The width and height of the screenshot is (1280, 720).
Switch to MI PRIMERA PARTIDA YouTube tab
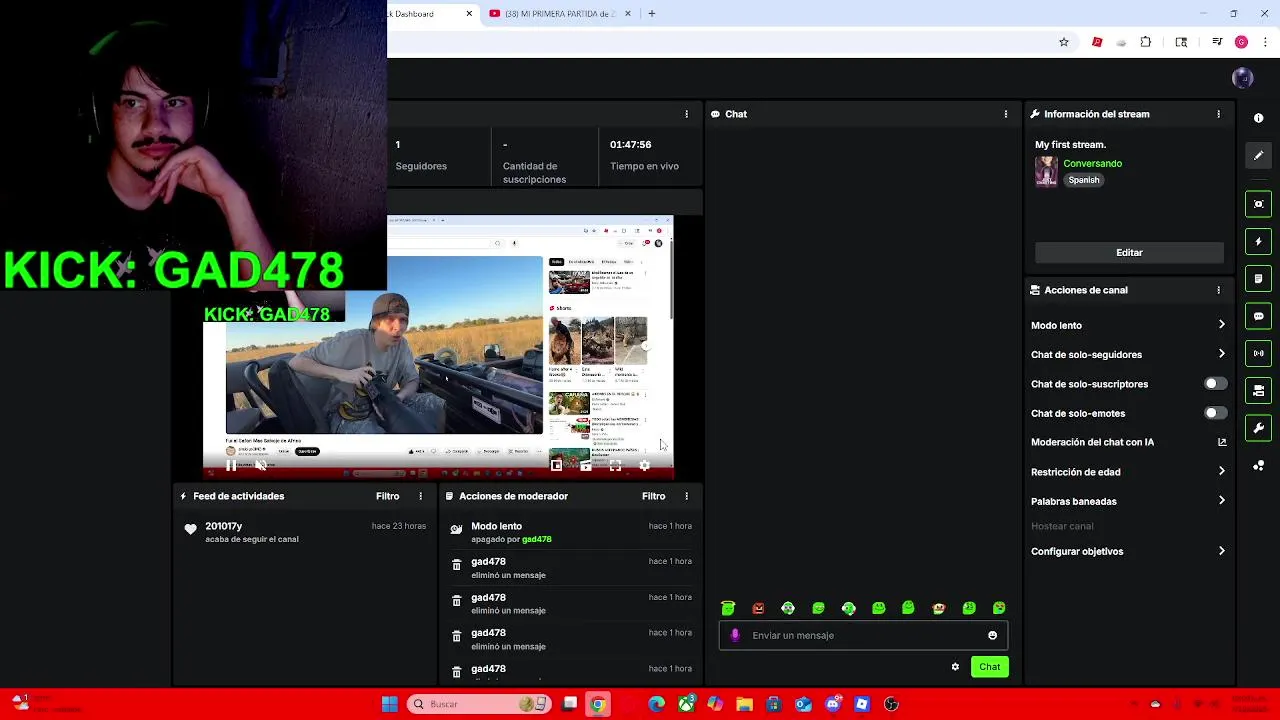[560, 14]
